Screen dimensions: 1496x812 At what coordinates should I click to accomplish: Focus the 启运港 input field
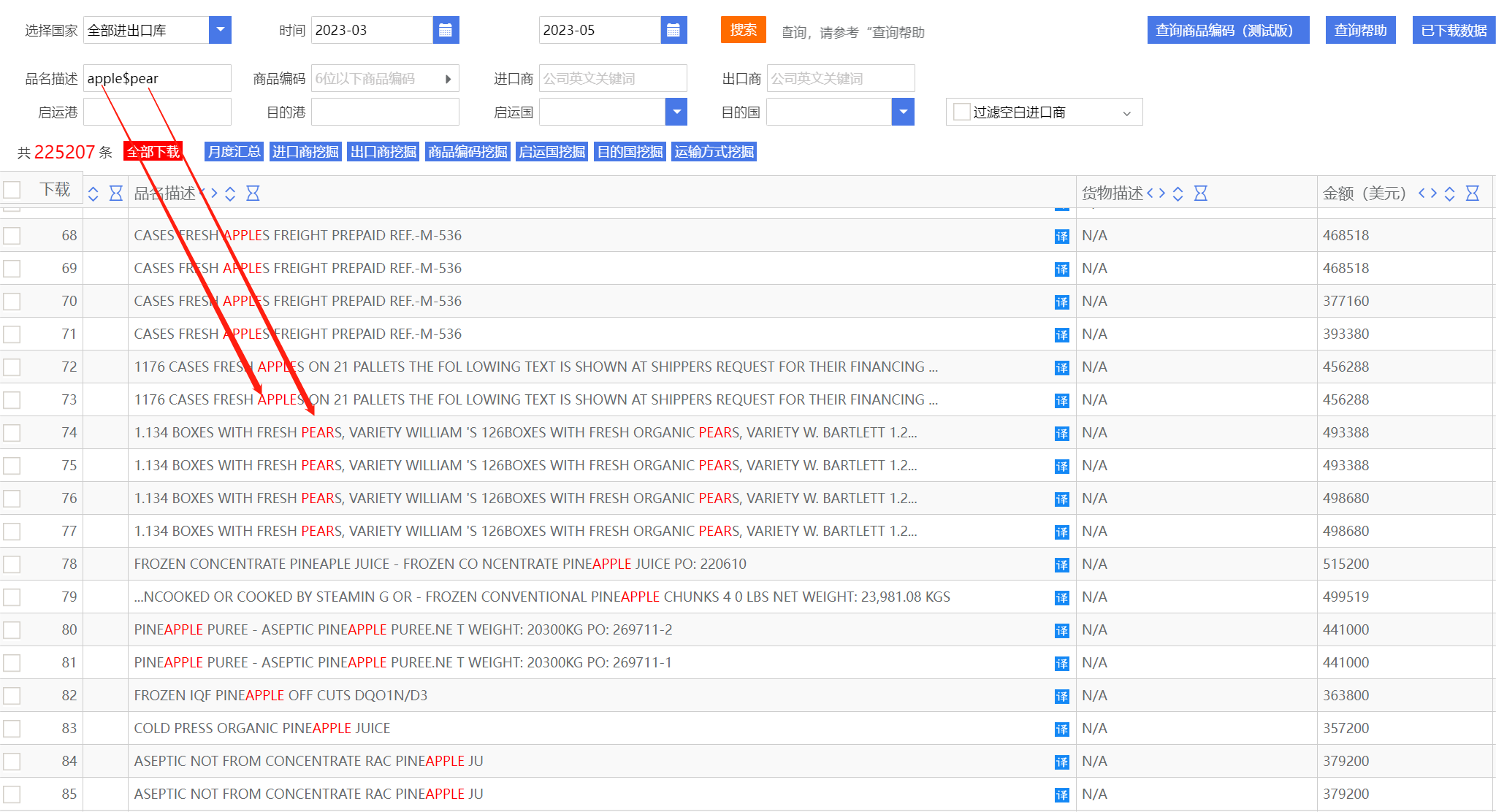(x=157, y=112)
